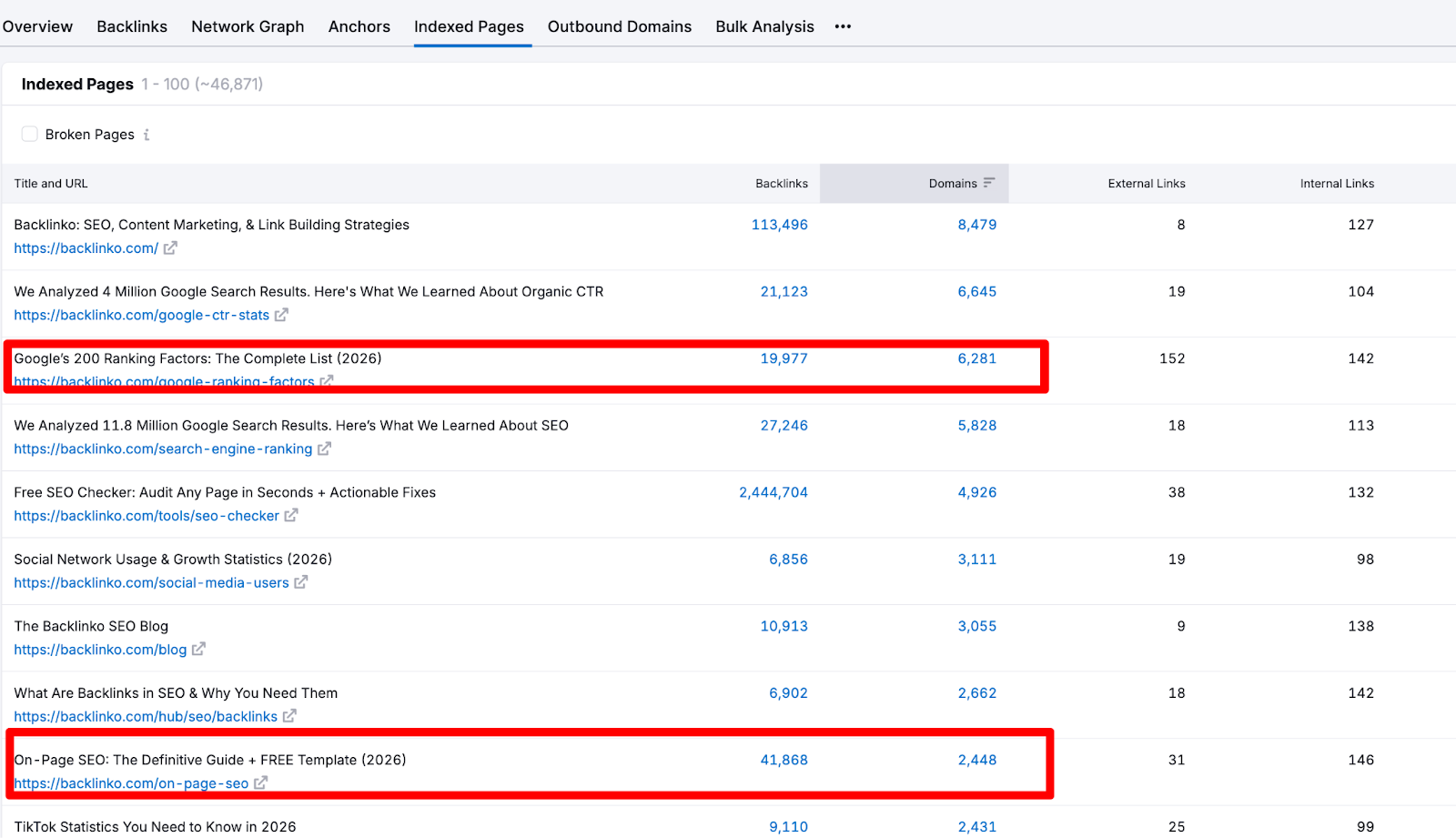Image resolution: width=1456 pixels, height=838 pixels.
Task: Click the external link icon beside google-ctr-stats URL
Action: 283,315
